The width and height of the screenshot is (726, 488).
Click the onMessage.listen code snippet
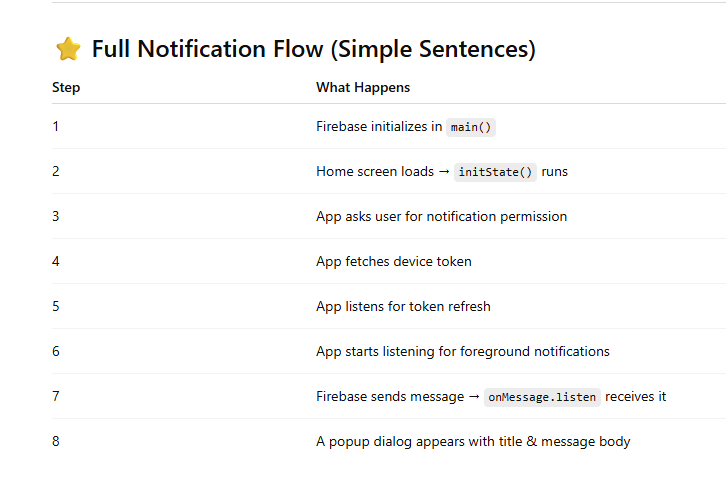[542, 397]
